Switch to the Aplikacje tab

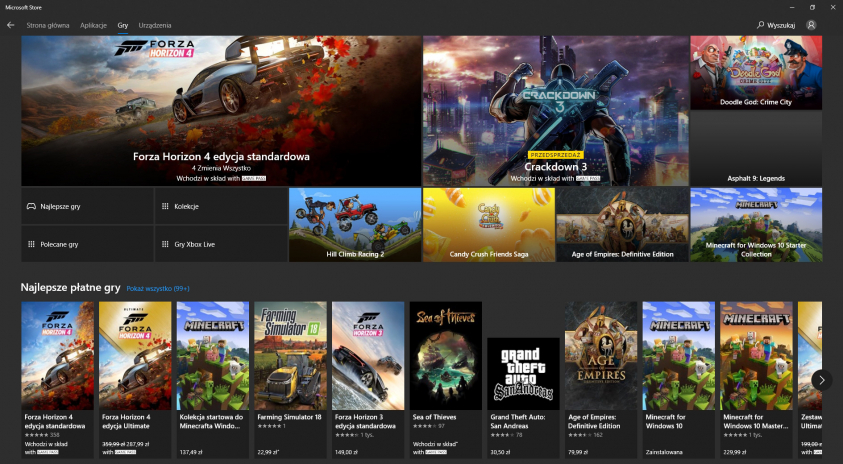point(94,24)
